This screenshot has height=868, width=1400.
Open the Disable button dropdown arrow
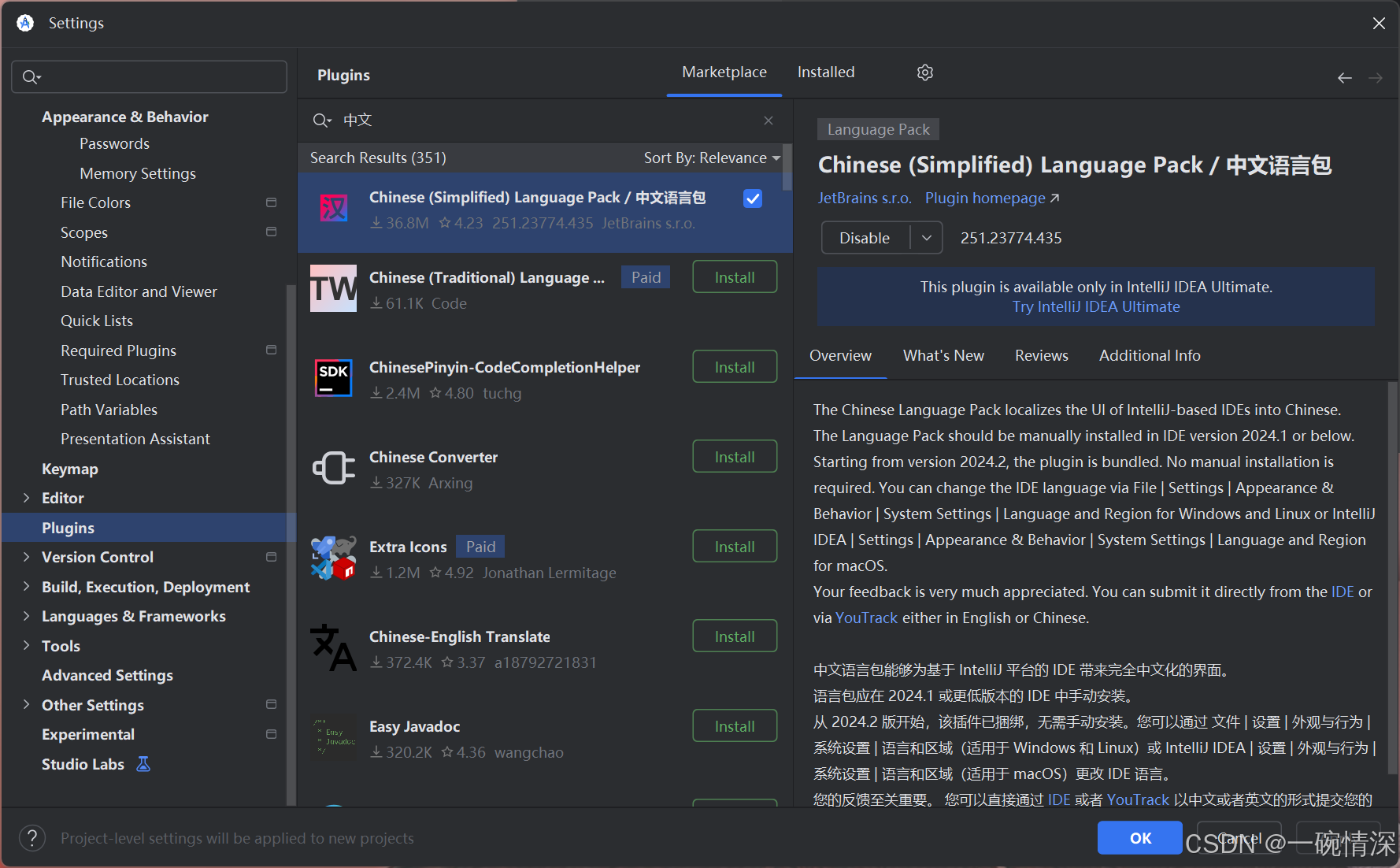(927, 238)
